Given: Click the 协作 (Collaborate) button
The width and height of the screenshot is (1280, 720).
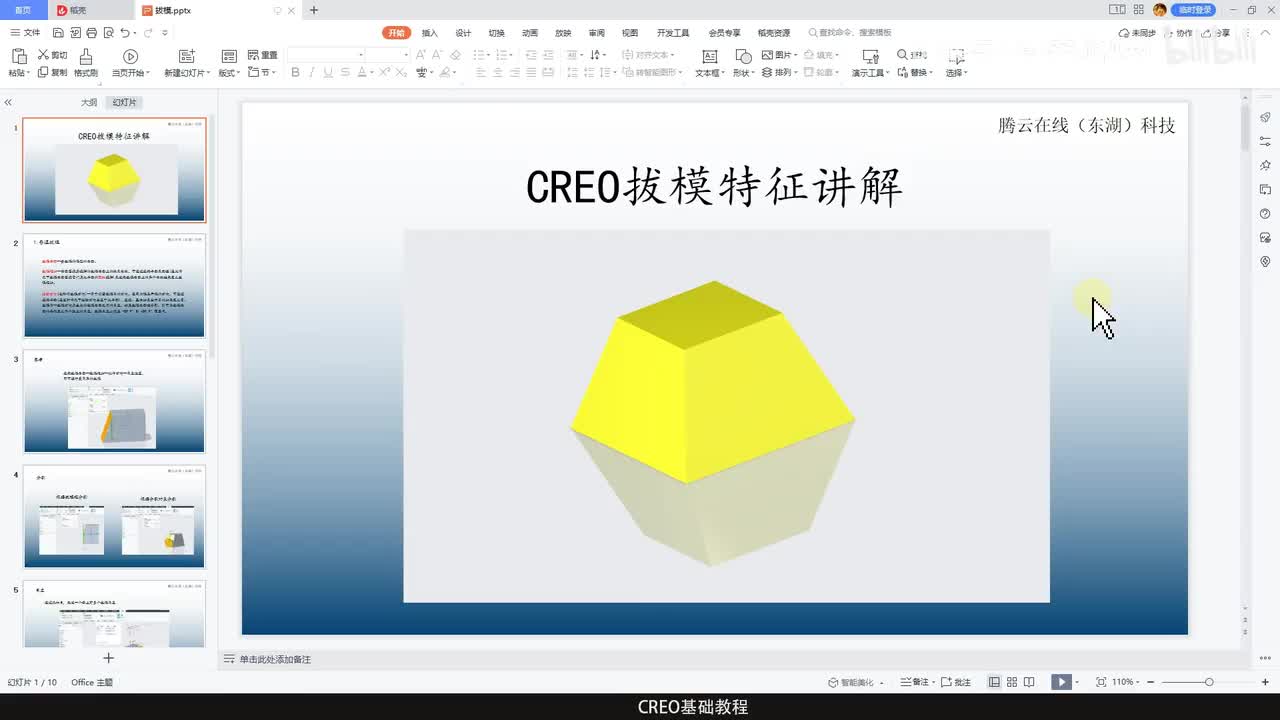Looking at the screenshot, I should 1178,33.
